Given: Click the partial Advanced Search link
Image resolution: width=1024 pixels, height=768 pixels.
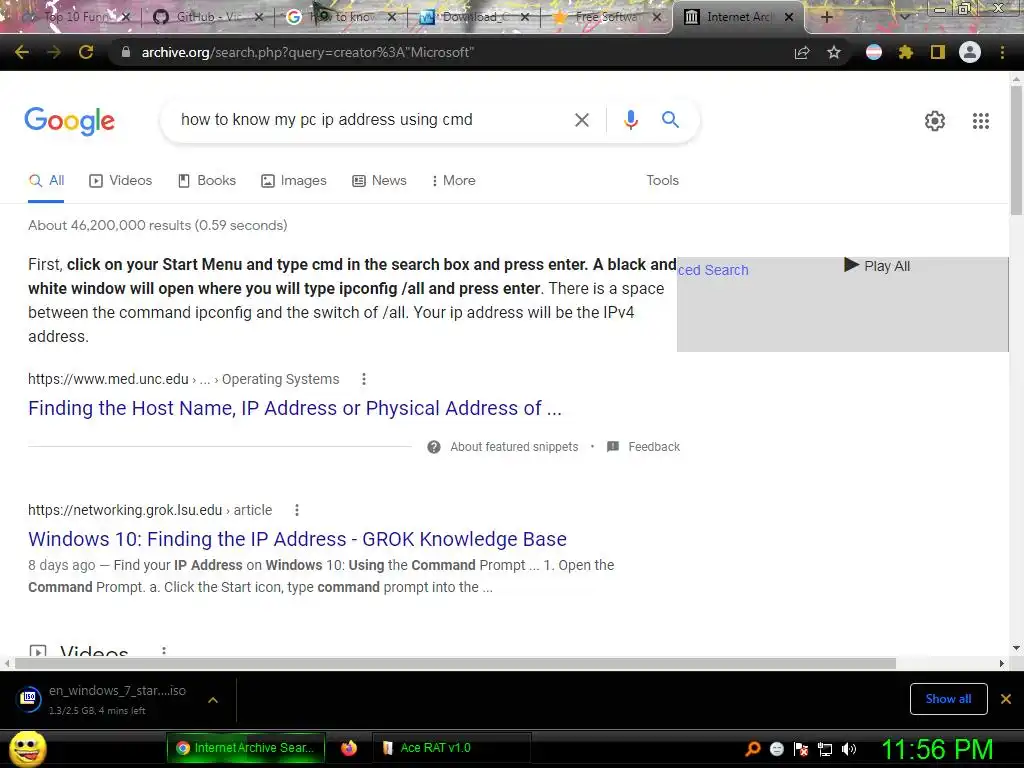Looking at the screenshot, I should (x=713, y=270).
